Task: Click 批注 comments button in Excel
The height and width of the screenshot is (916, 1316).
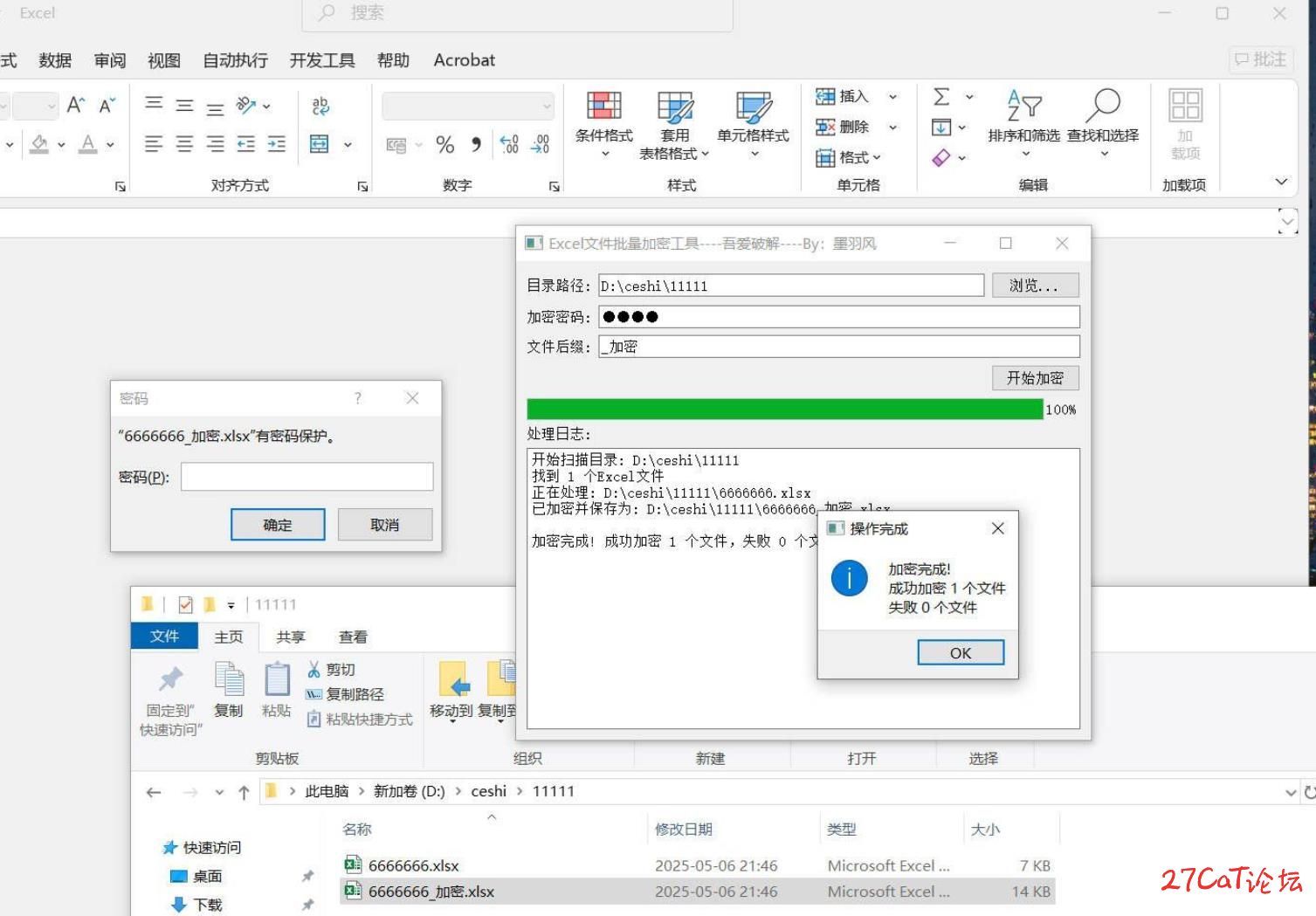Action: [x=1260, y=59]
